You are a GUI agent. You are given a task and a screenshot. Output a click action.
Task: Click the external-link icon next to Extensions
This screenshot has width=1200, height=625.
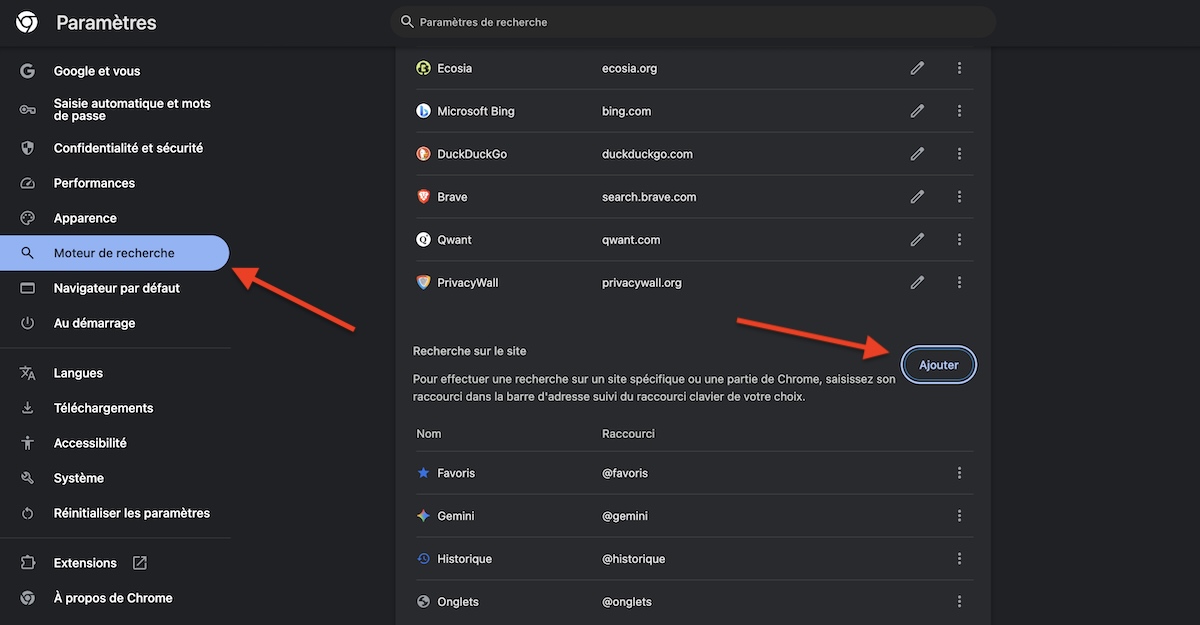140,563
